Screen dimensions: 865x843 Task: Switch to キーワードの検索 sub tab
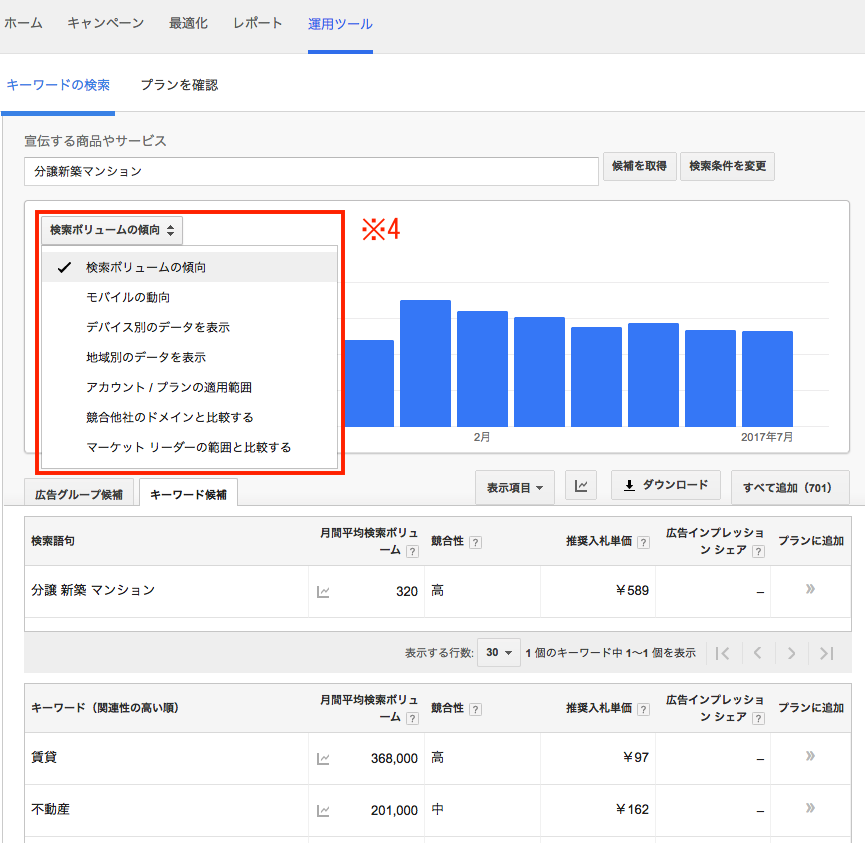click(x=58, y=85)
